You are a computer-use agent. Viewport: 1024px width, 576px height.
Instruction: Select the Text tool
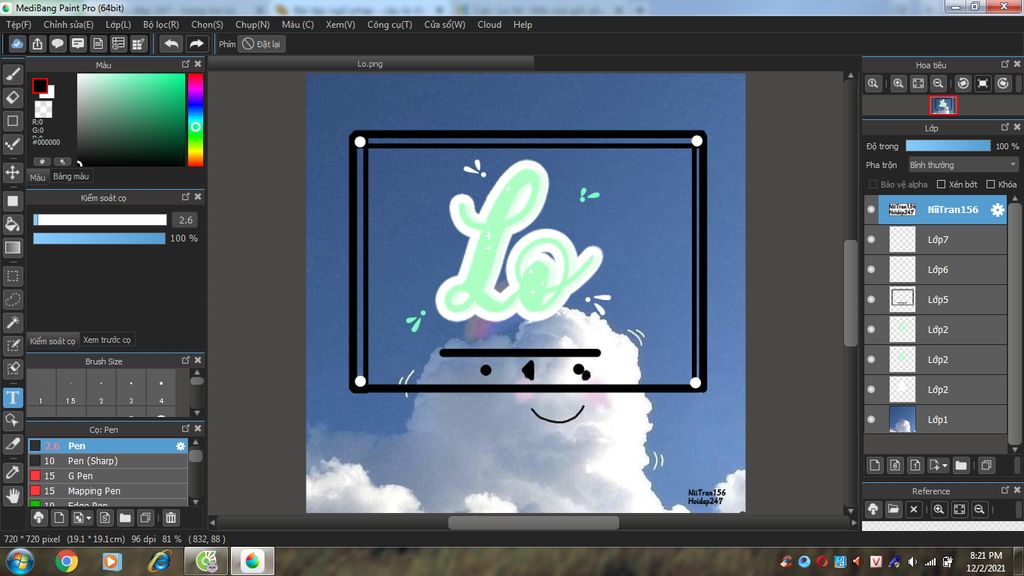click(x=12, y=398)
